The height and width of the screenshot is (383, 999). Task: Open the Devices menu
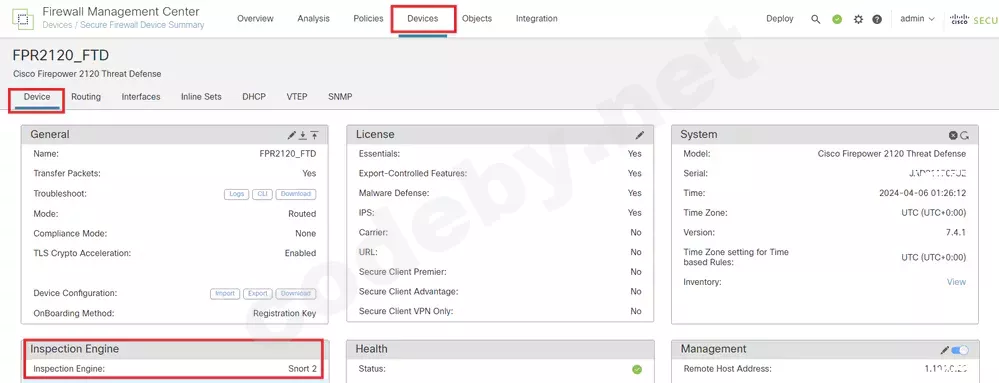pyautogui.click(x=423, y=18)
